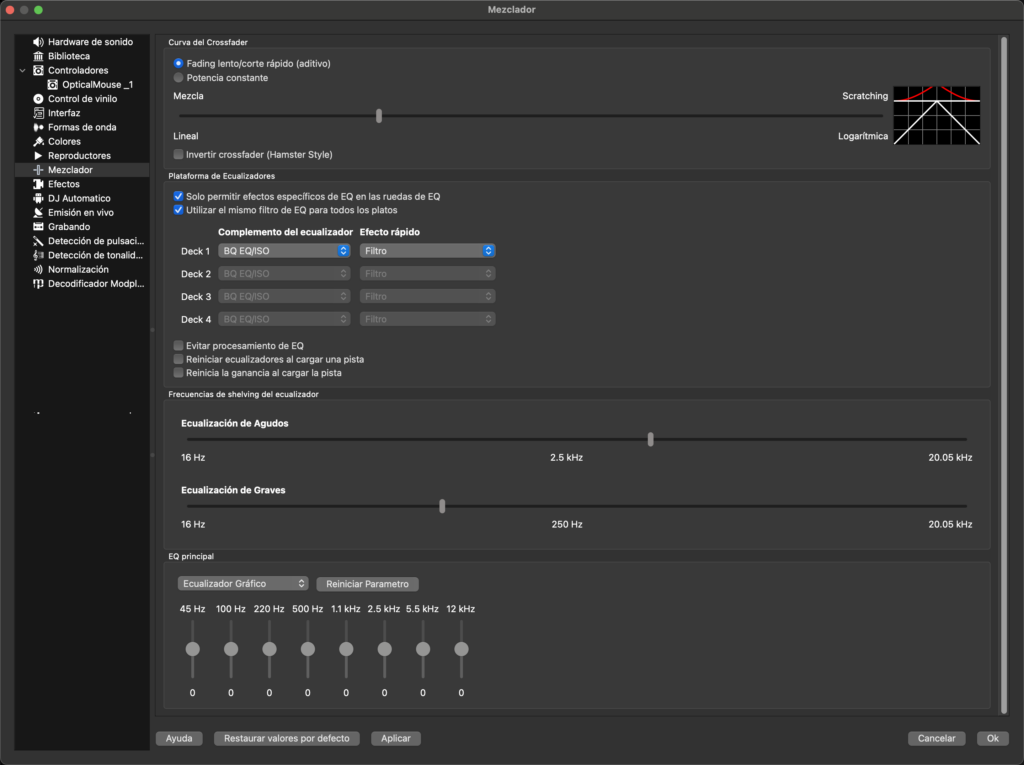Select Potencia constante radio option

pos(178,78)
